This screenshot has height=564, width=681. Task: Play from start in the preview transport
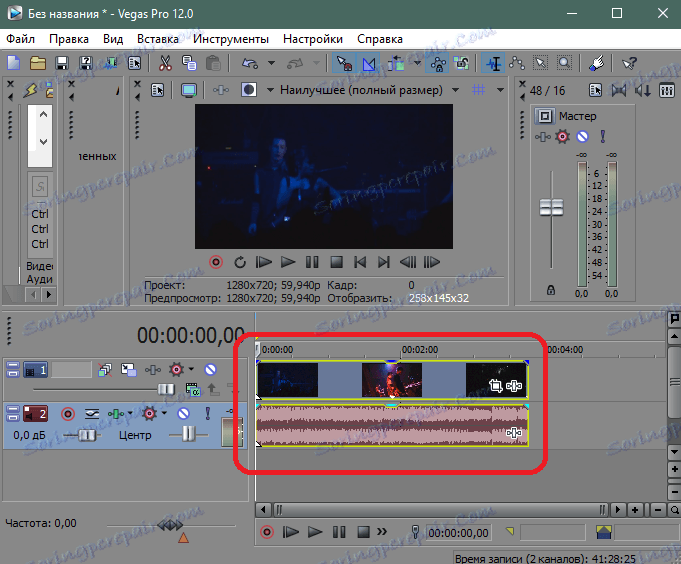tap(264, 262)
